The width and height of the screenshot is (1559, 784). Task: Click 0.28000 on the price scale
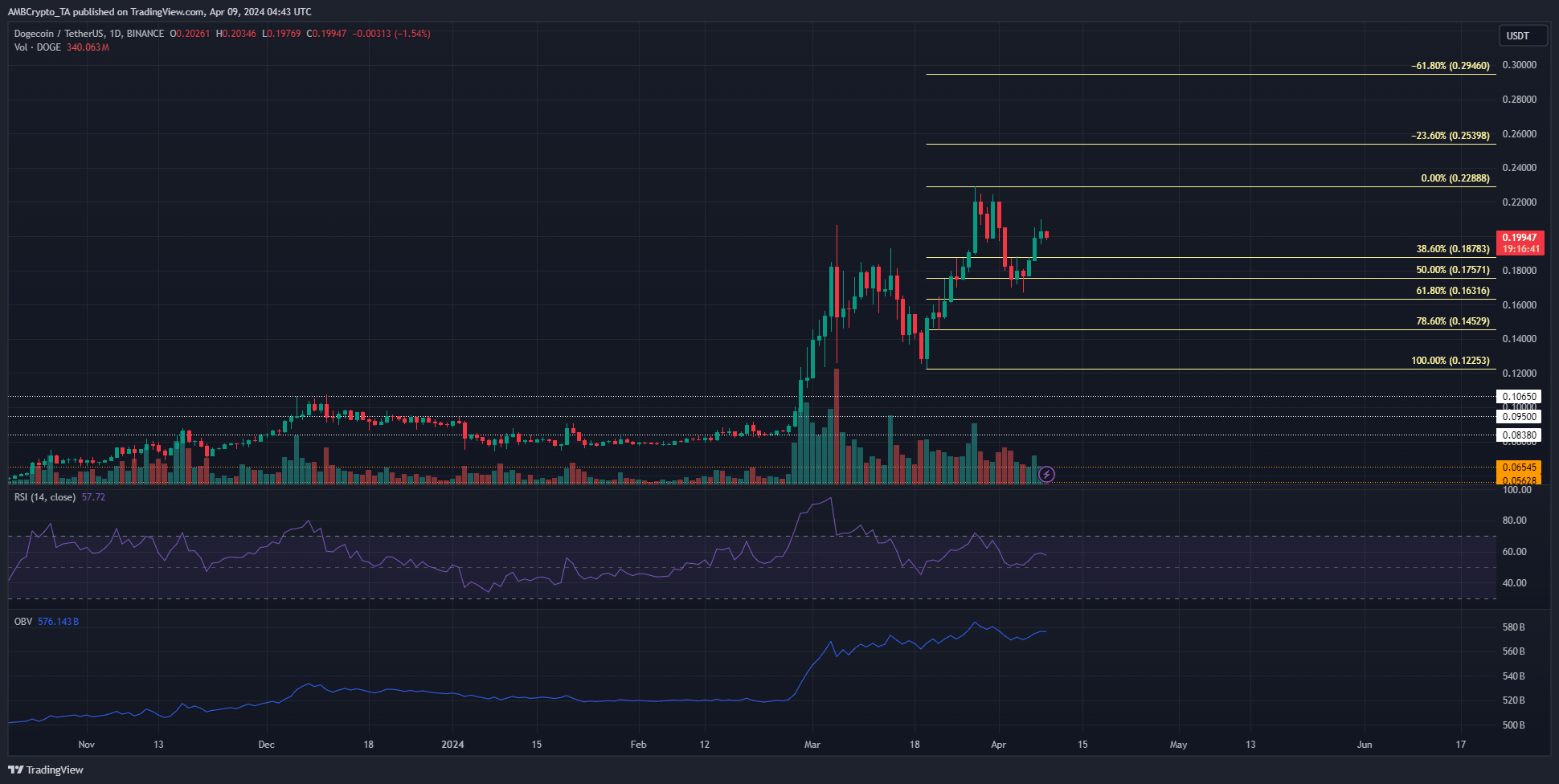(x=1520, y=100)
